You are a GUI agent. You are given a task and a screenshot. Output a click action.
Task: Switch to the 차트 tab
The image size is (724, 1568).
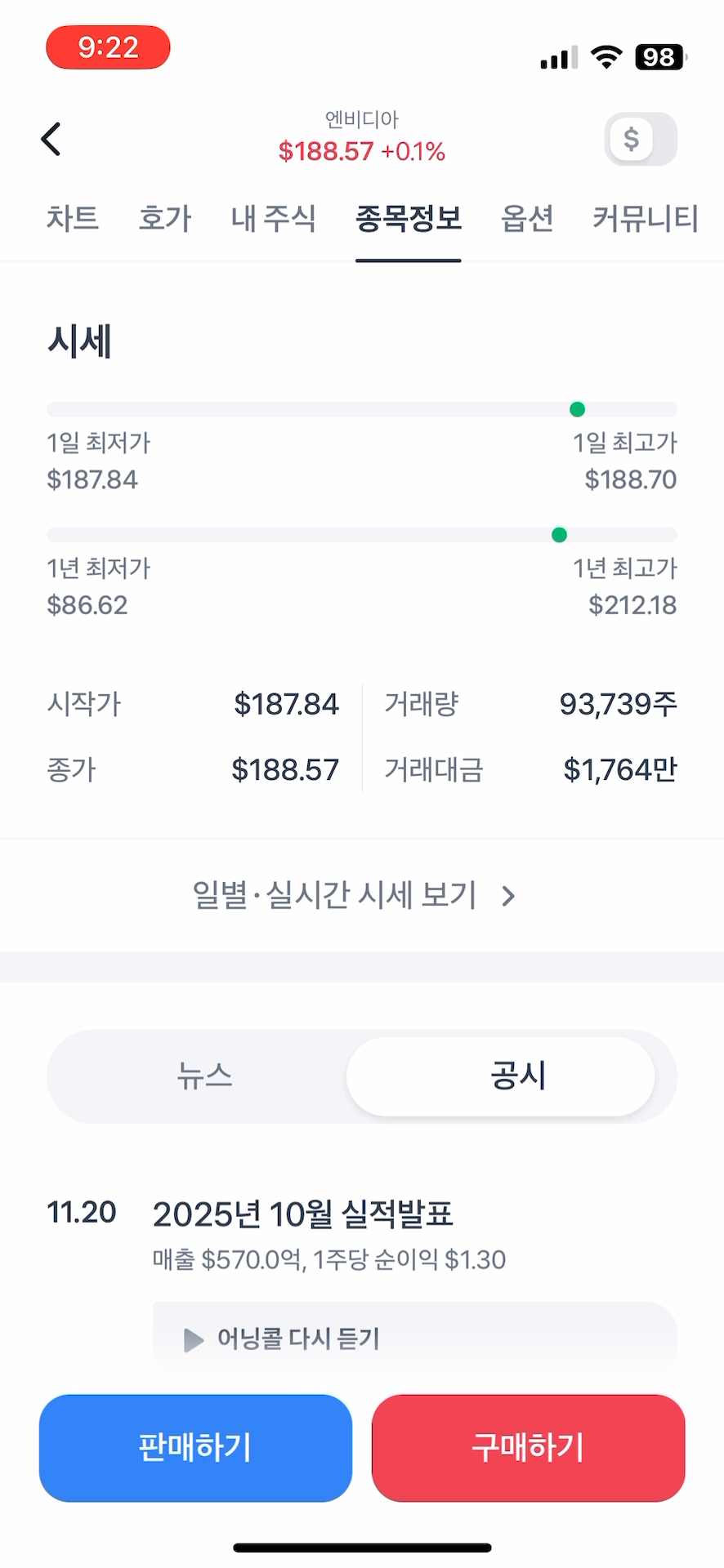(x=73, y=218)
